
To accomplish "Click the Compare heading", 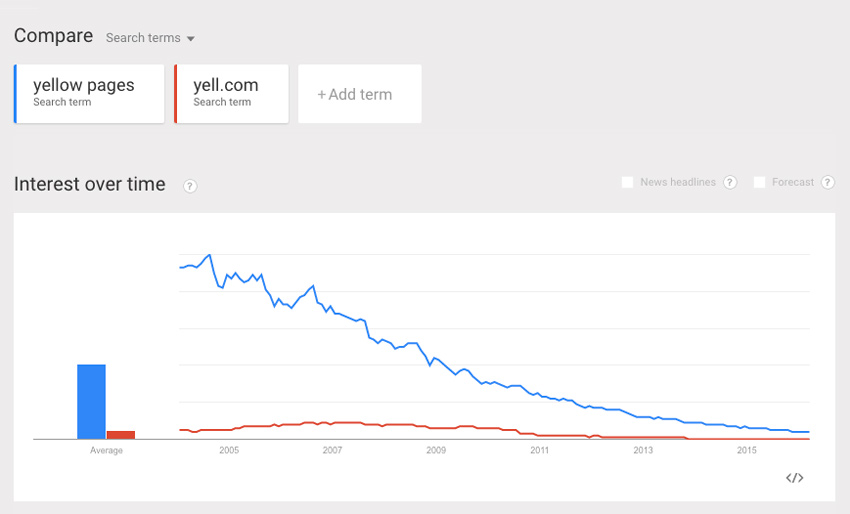I will click(52, 36).
